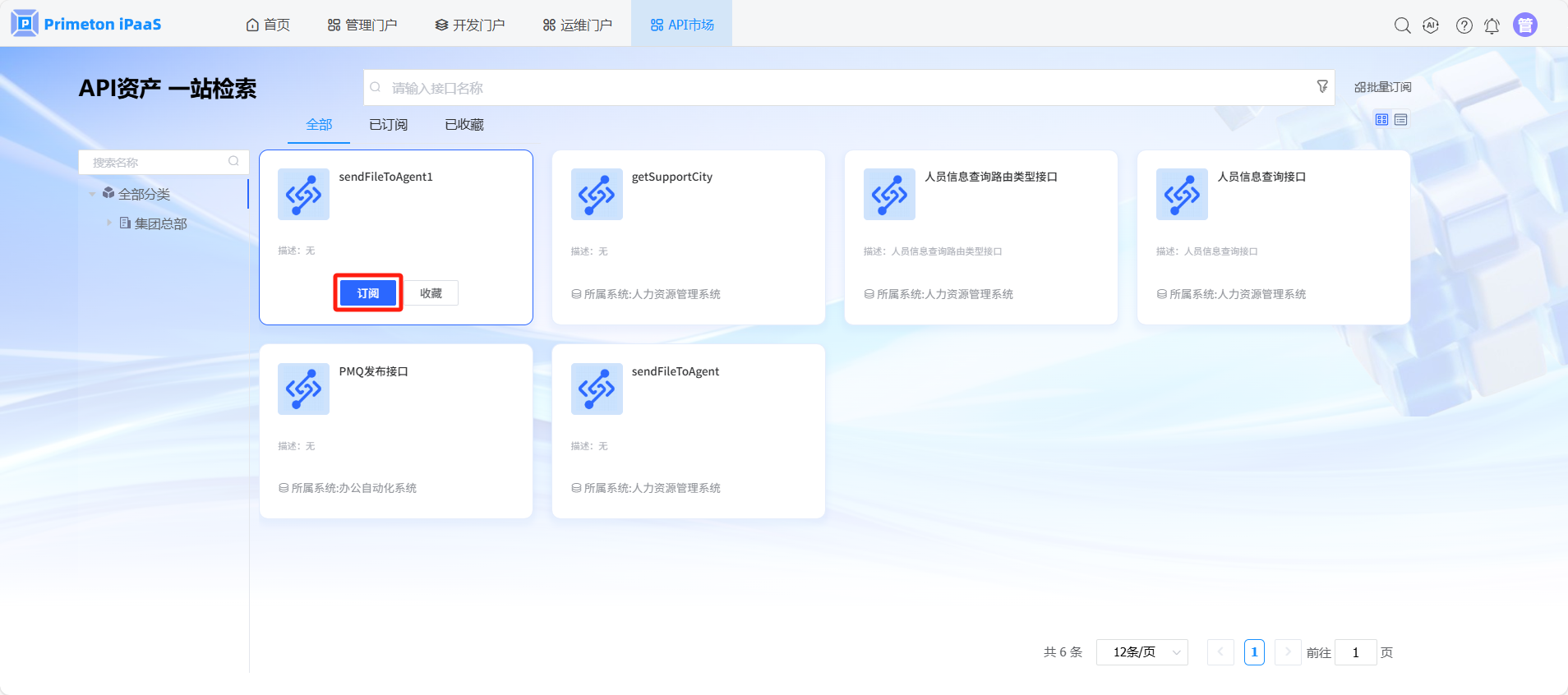The width and height of the screenshot is (1568, 695).
Task: Switch to the 已订阅 tab
Action: click(x=388, y=125)
